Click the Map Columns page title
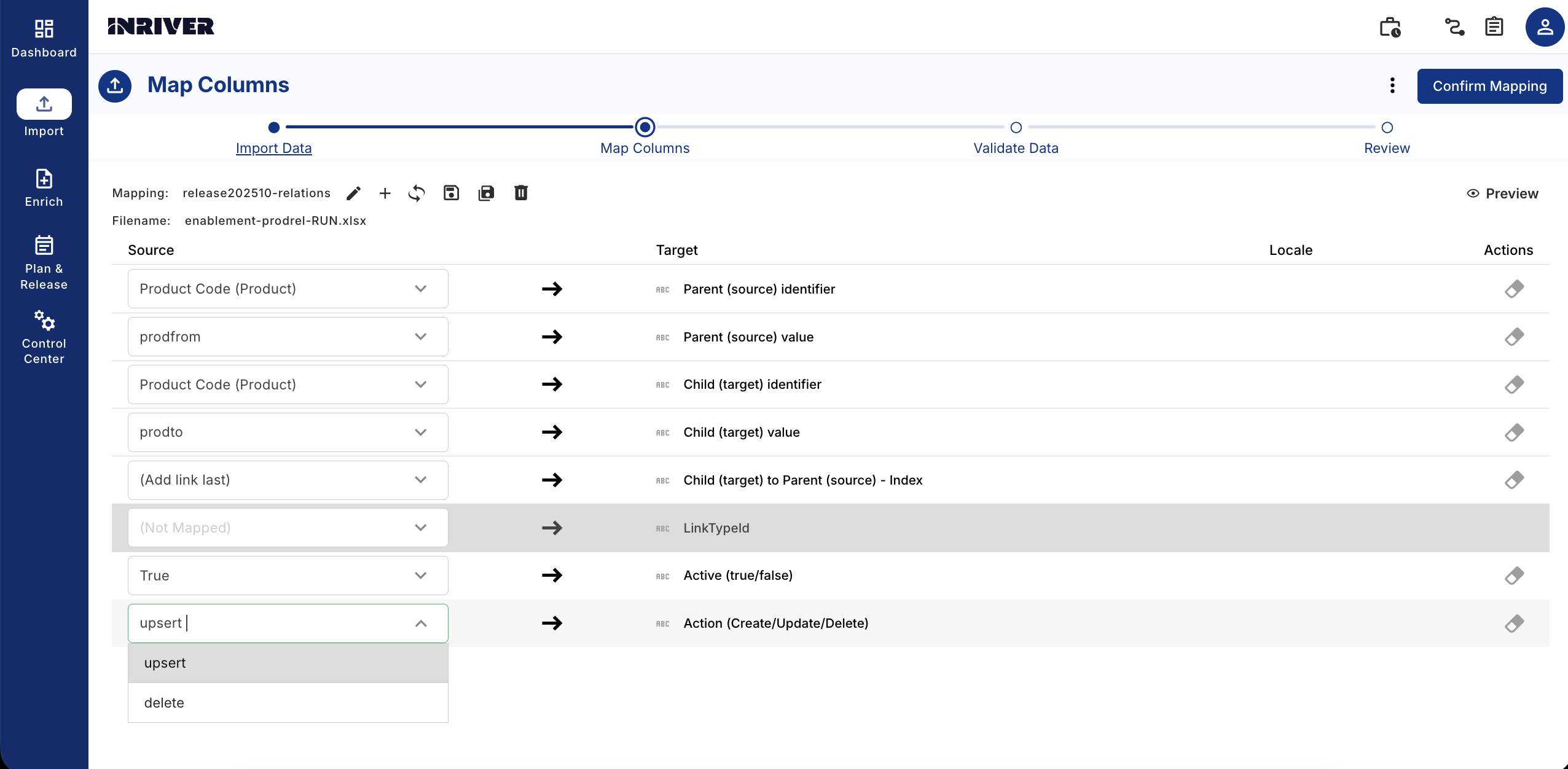This screenshot has width=1568, height=769. [218, 85]
